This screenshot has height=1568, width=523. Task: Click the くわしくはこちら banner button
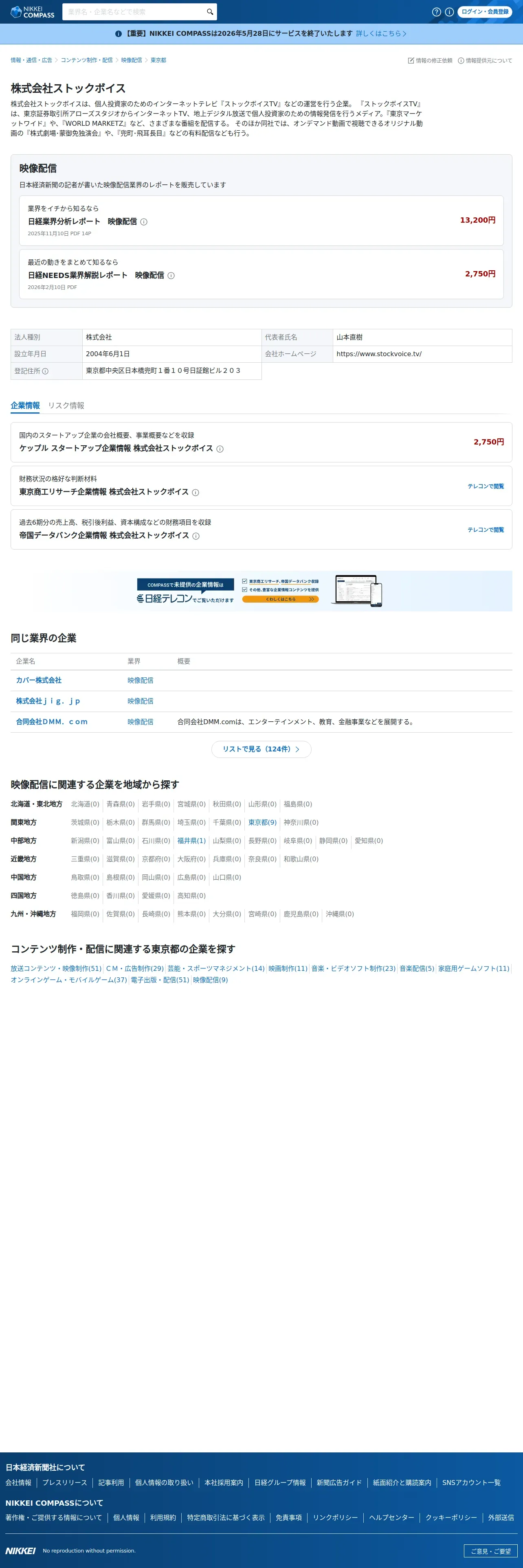click(x=280, y=600)
